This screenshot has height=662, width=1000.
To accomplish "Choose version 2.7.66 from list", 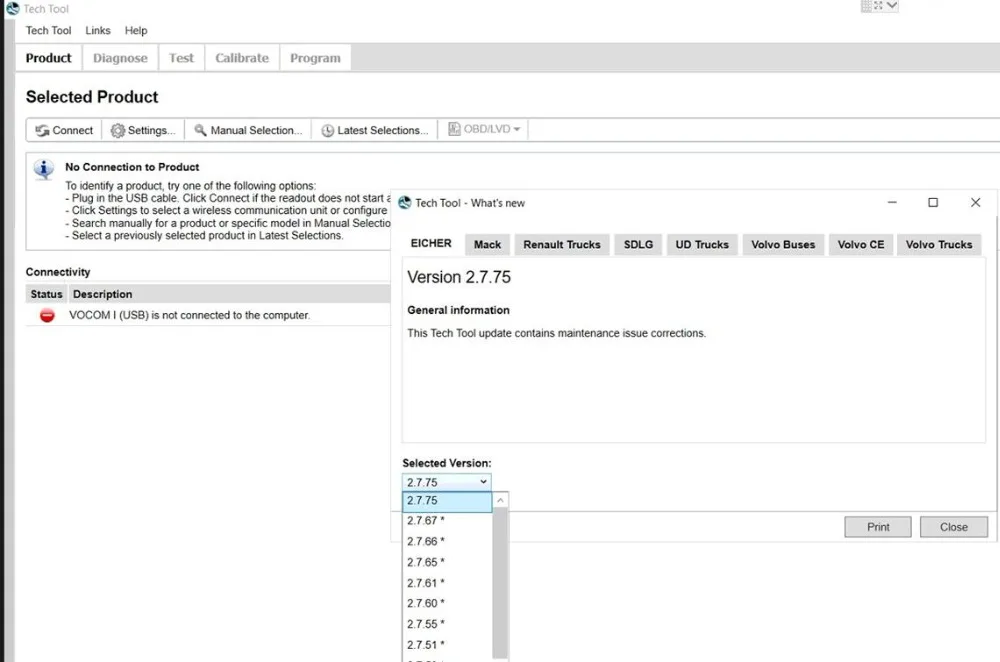I will click(447, 541).
